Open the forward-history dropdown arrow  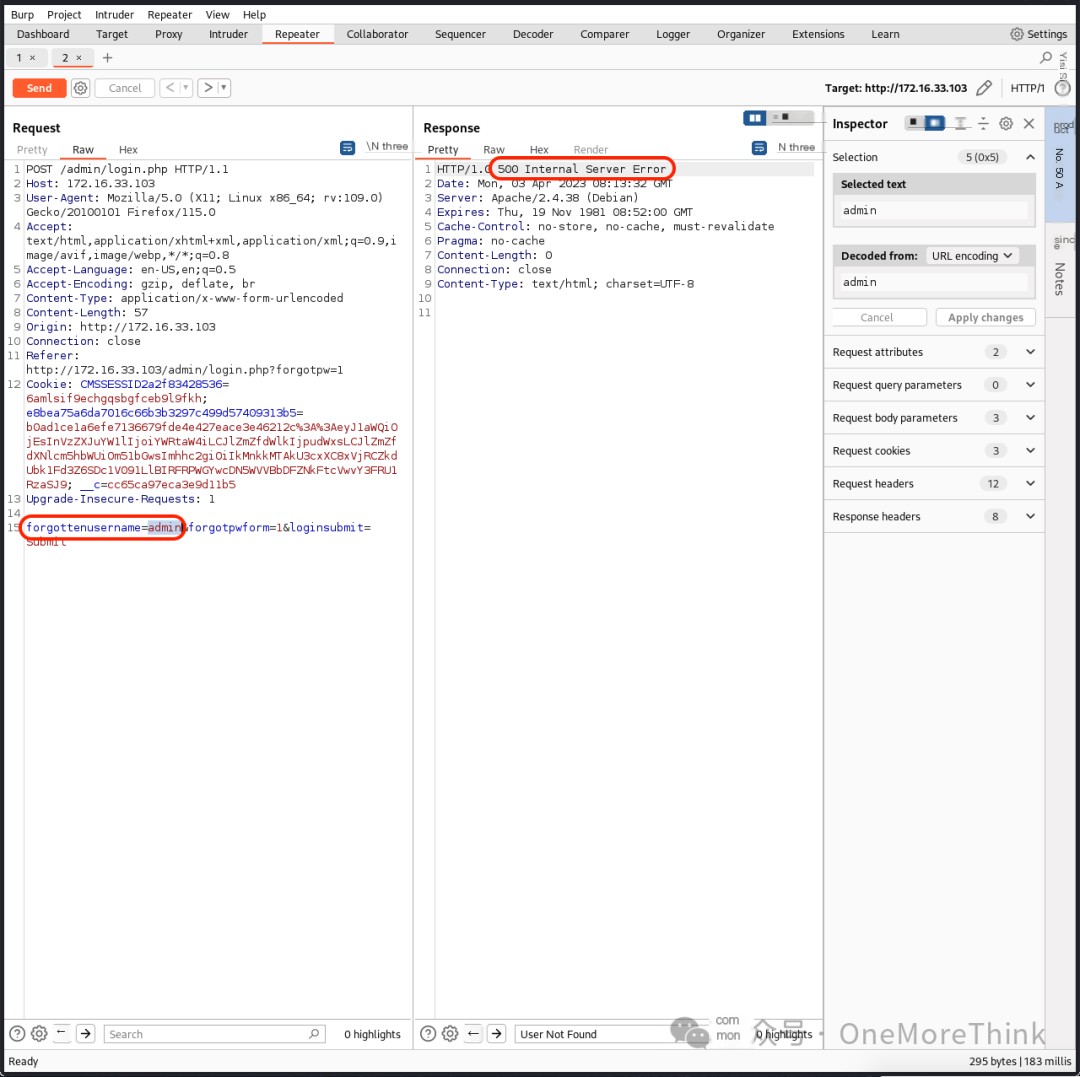coord(223,88)
